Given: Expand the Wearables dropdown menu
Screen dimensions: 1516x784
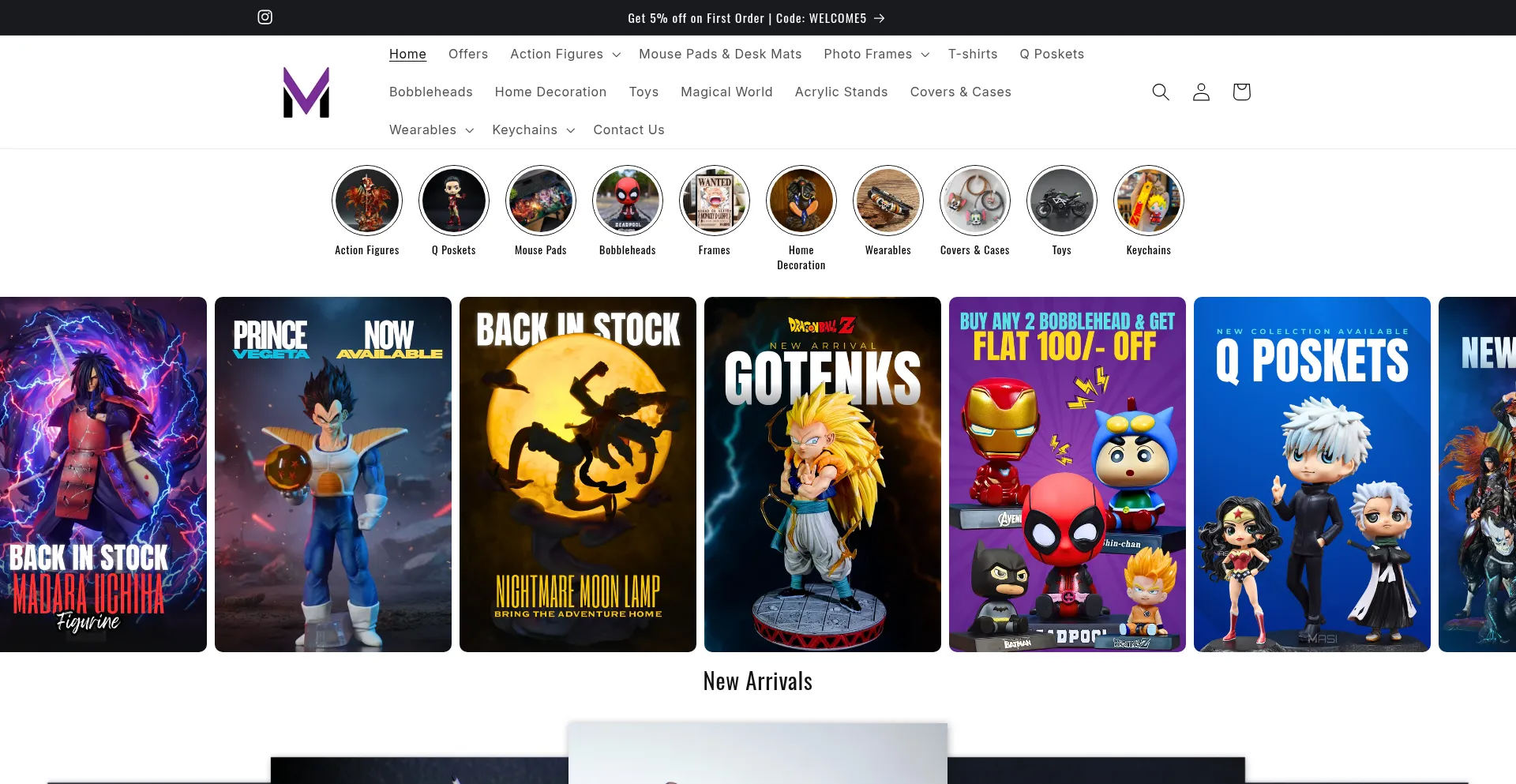Looking at the screenshot, I should pyautogui.click(x=431, y=130).
